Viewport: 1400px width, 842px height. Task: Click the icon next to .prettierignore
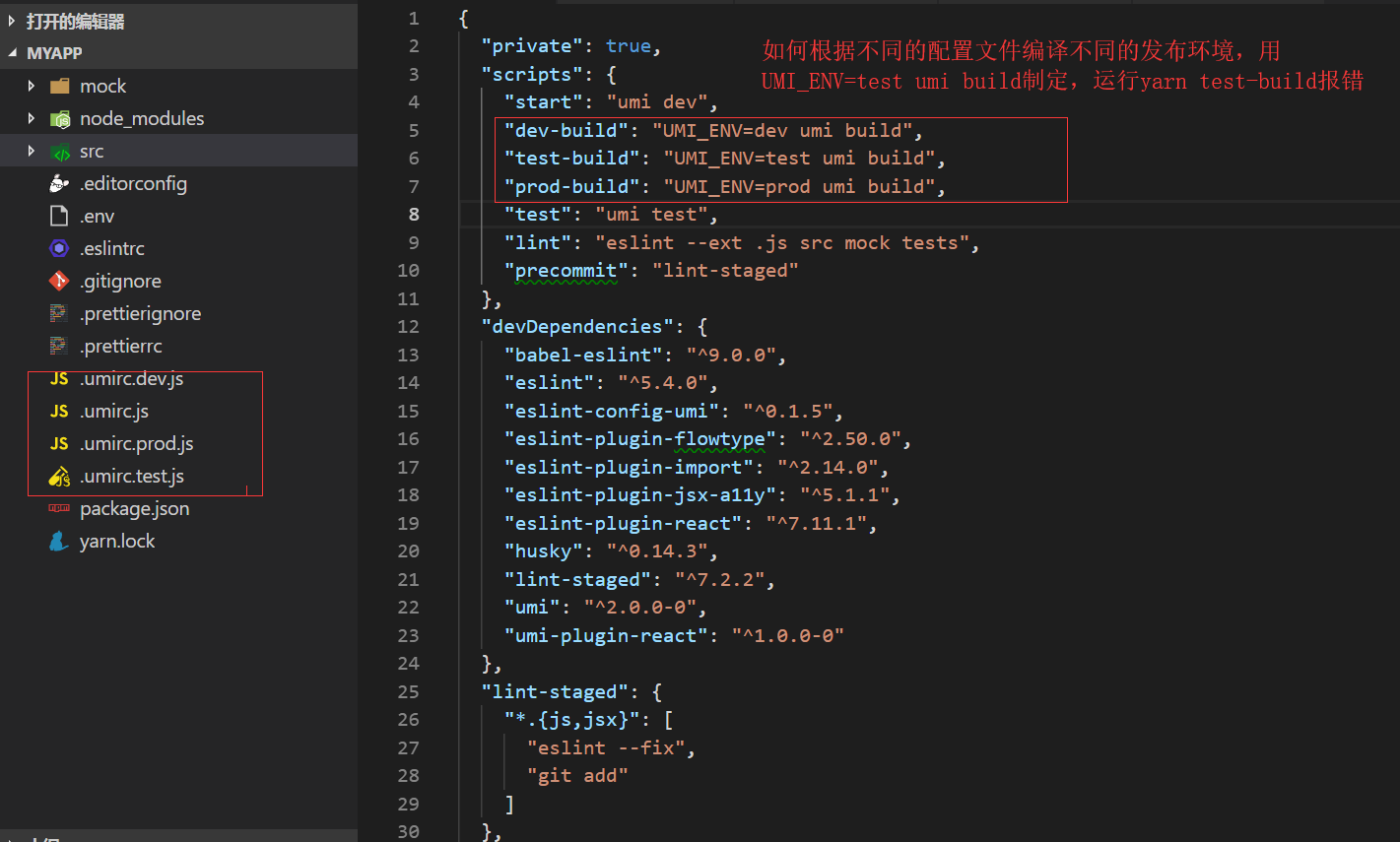pos(60,313)
